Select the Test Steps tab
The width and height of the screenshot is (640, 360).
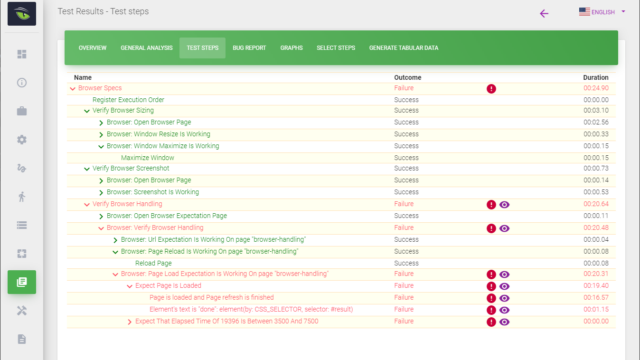[x=202, y=48]
